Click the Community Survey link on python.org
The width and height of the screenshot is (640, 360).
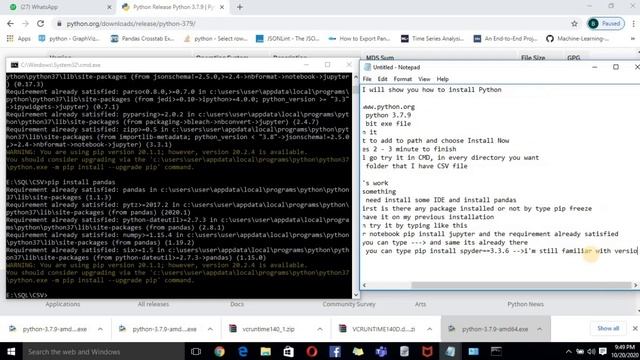[x=349, y=304]
